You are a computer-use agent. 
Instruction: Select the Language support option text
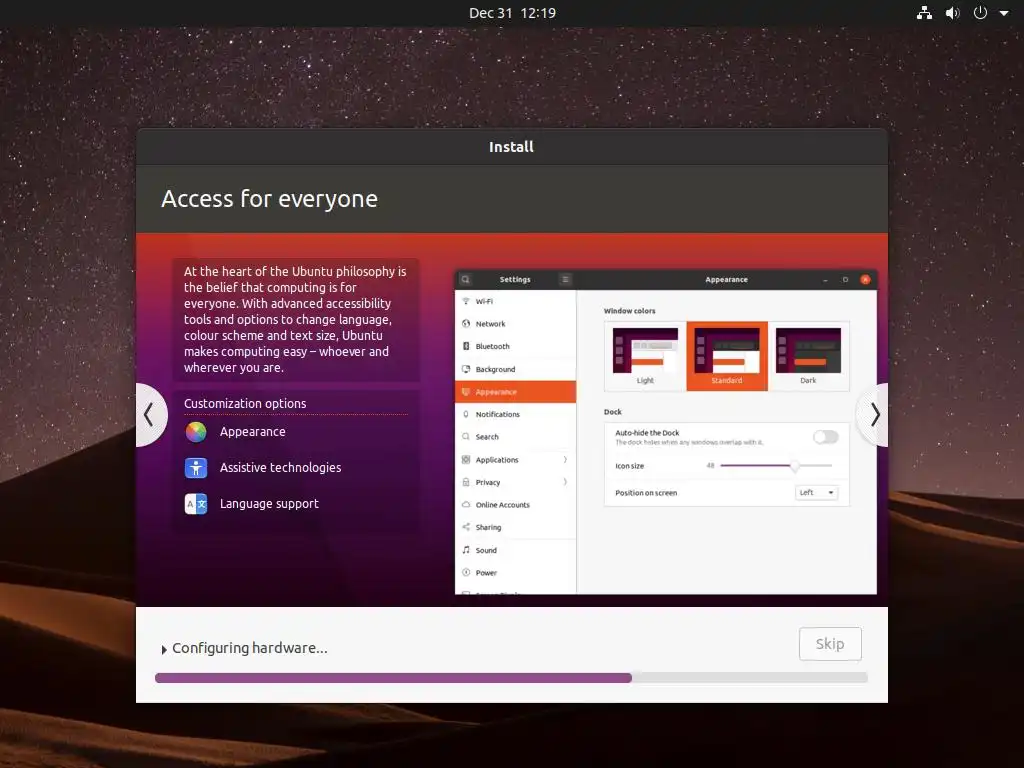pos(269,504)
